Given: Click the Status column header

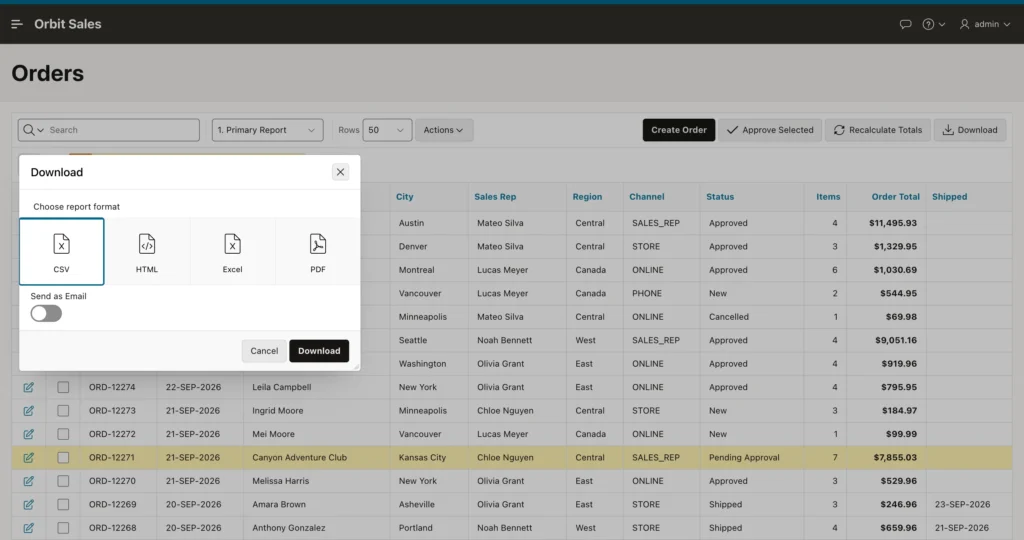Looking at the screenshot, I should [720, 197].
